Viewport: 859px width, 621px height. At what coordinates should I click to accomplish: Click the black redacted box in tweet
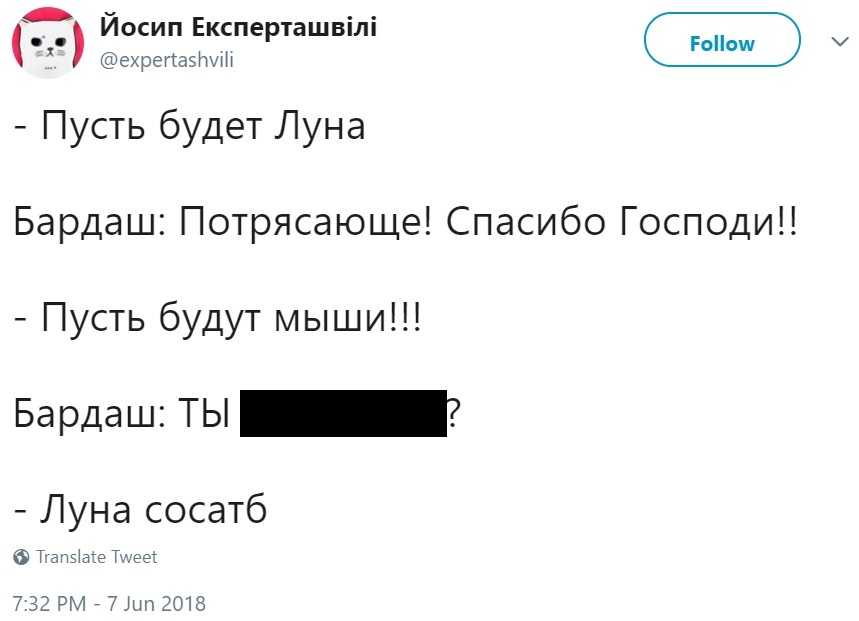[343, 413]
